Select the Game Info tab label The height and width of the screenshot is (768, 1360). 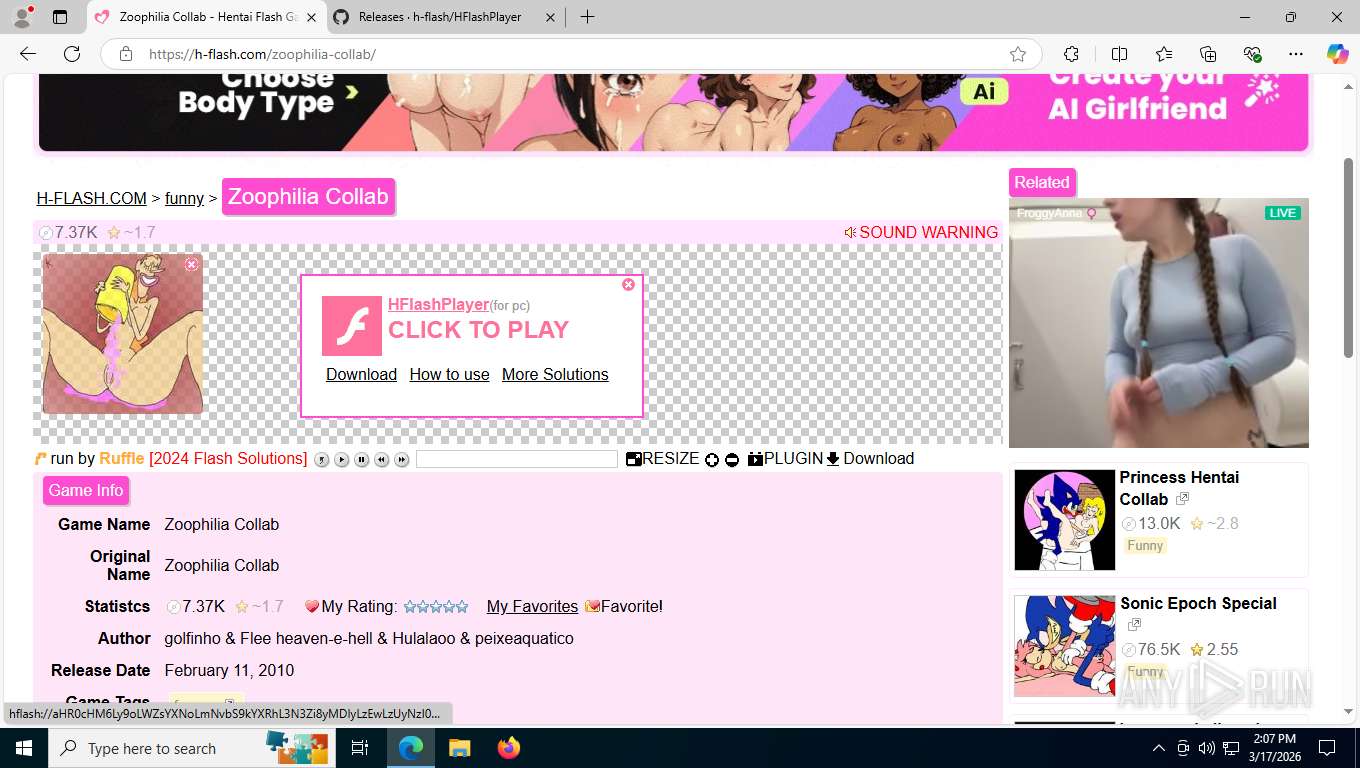point(86,490)
